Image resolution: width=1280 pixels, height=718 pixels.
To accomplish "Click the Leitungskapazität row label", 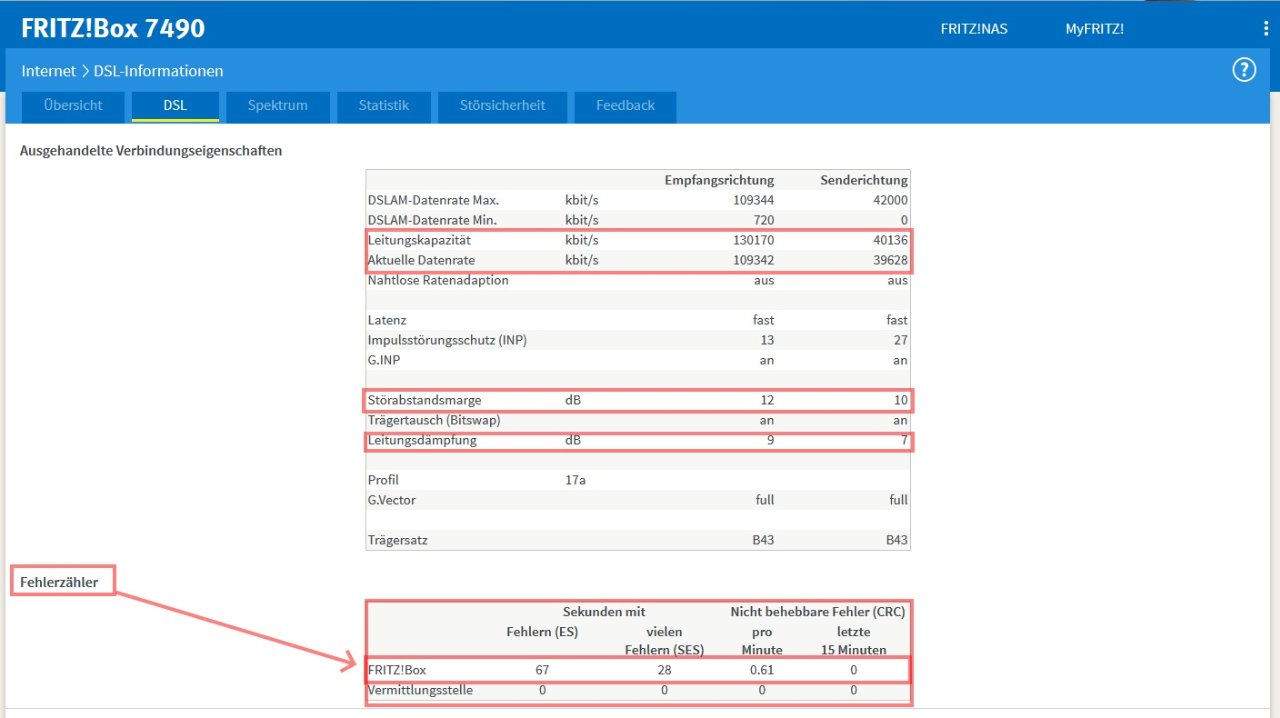I will point(419,240).
